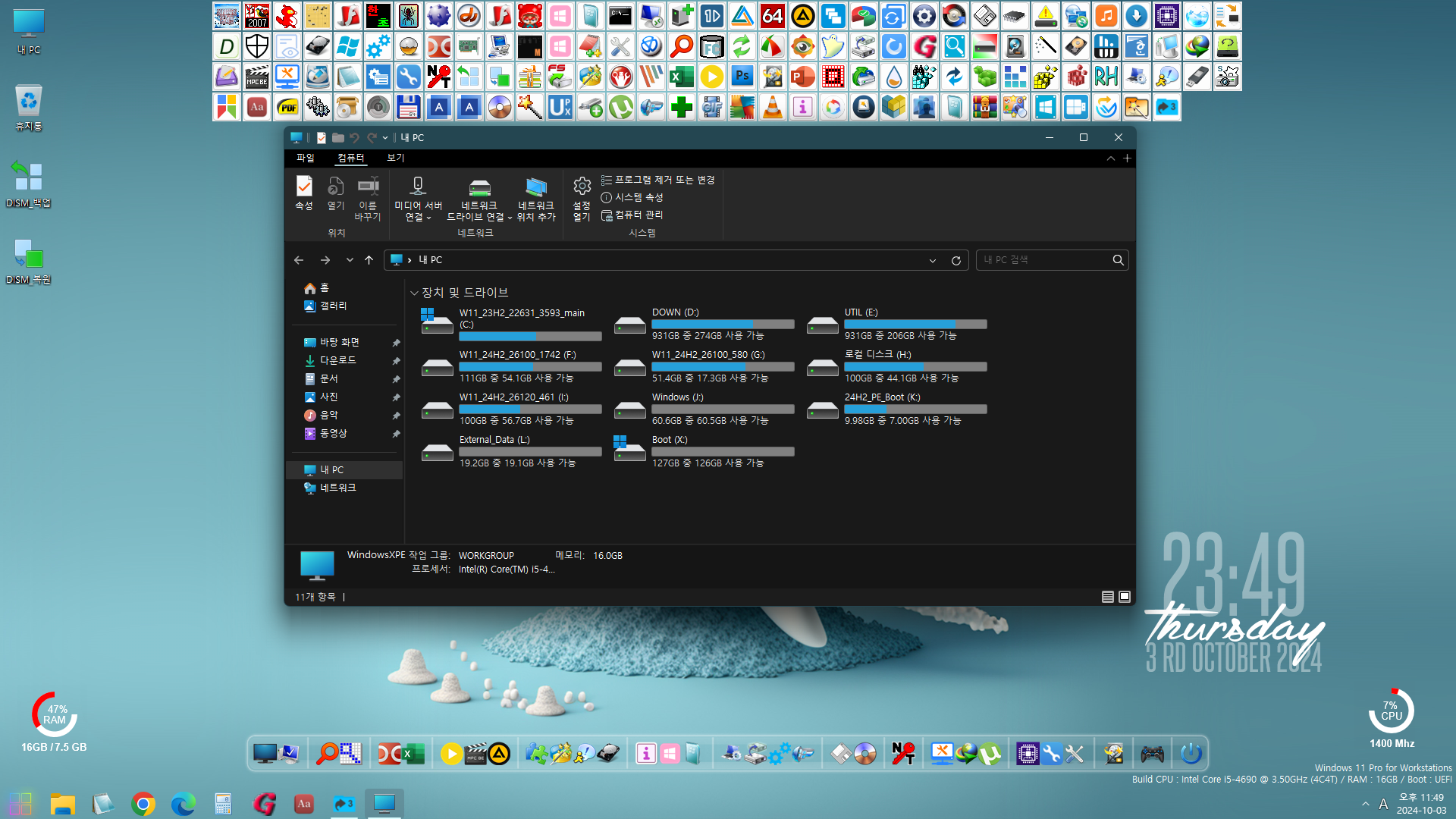The height and width of the screenshot is (819, 1456).
Task: Click the 24H2_PE_Boot (K:) capacity bar
Action: point(915,409)
